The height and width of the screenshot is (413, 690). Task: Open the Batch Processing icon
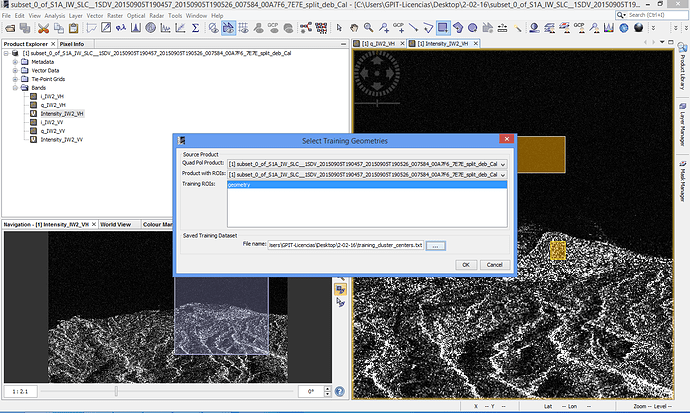click(x=321, y=28)
